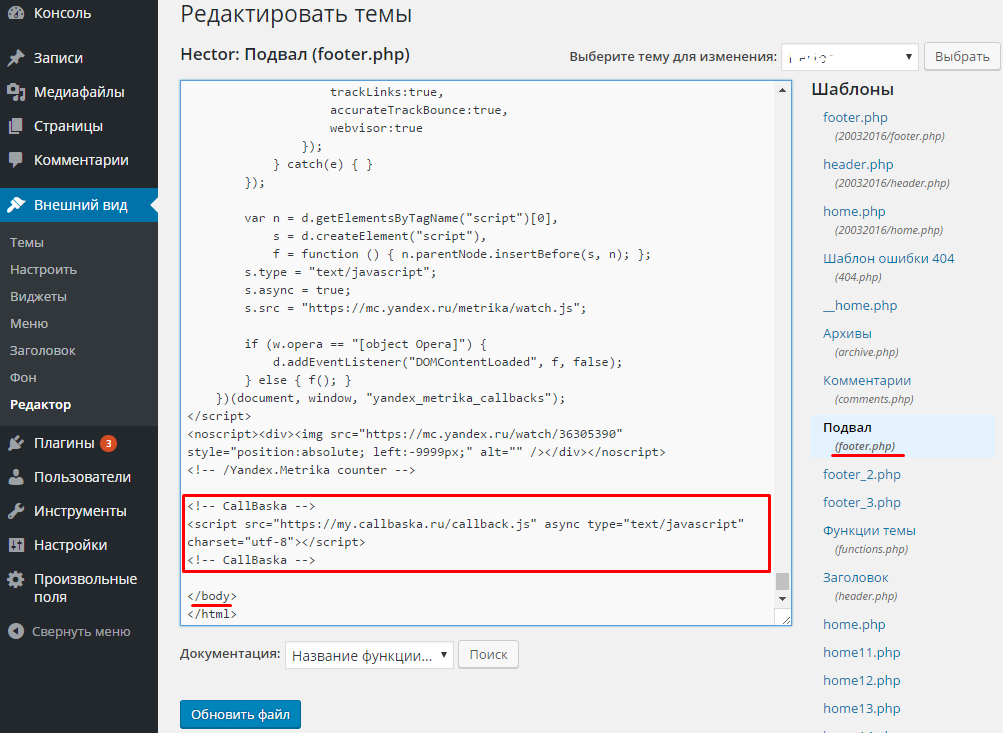This screenshot has width=1003, height=733.
Task: Open bottom home.php template after Заголовок
Action: click(854, 624)
